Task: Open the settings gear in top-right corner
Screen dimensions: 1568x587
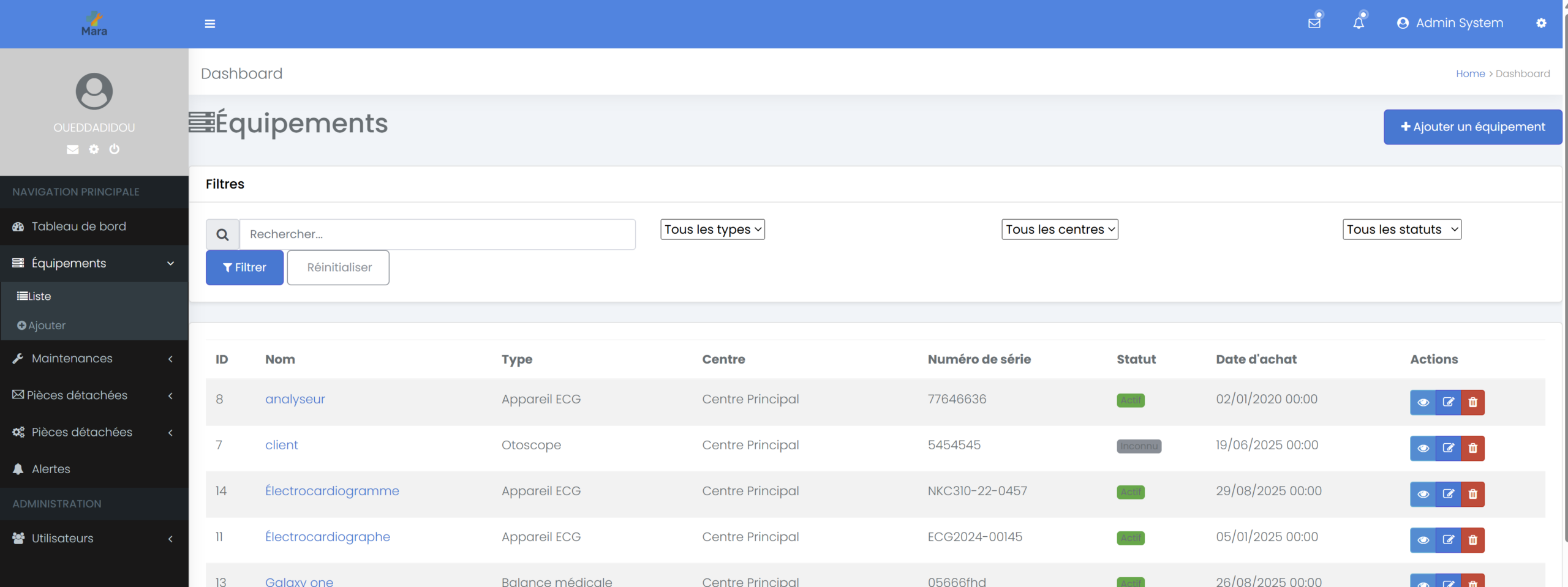Action: pos(1541,23)
